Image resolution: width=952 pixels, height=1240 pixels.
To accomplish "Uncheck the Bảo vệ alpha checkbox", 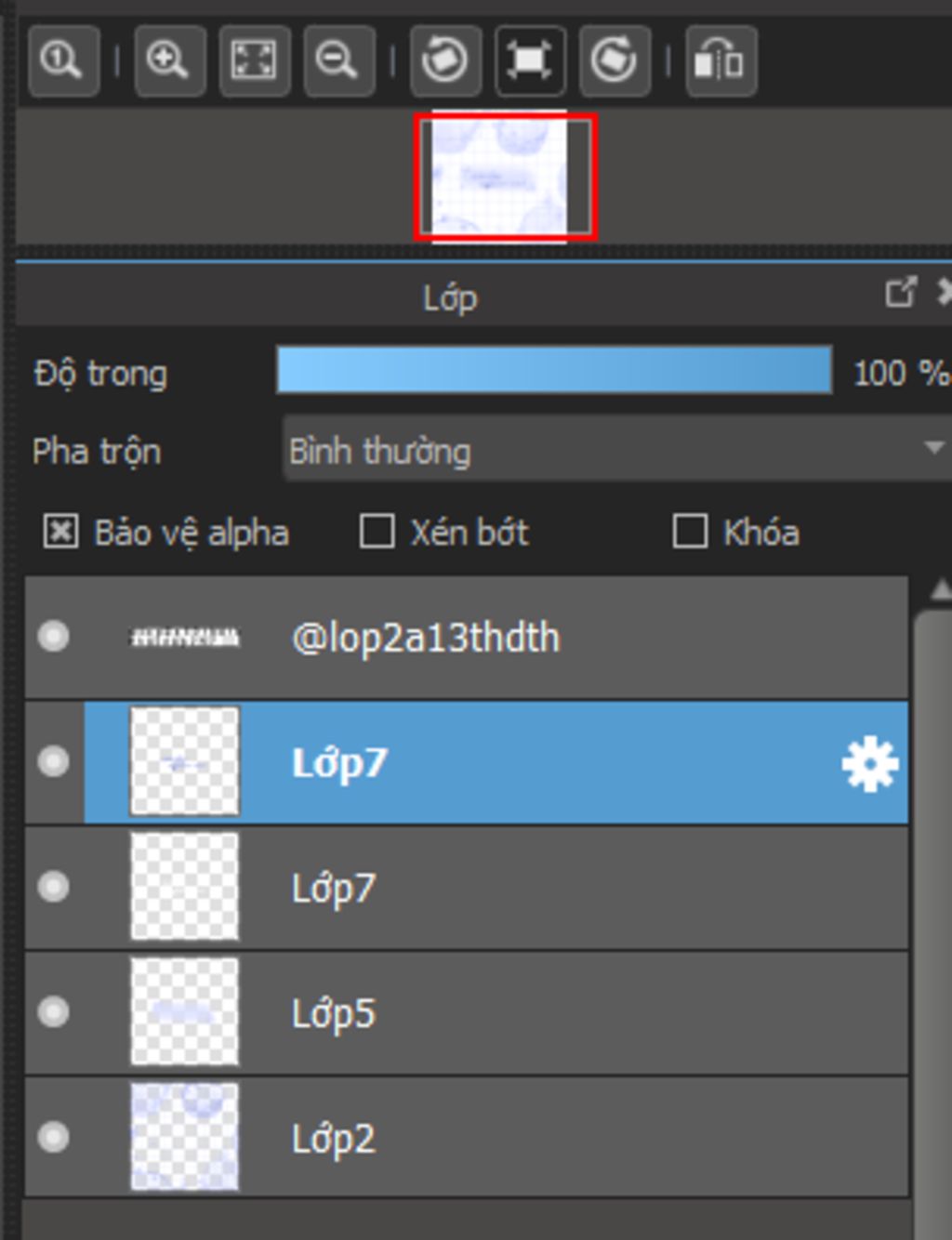I will click(61, 533).
